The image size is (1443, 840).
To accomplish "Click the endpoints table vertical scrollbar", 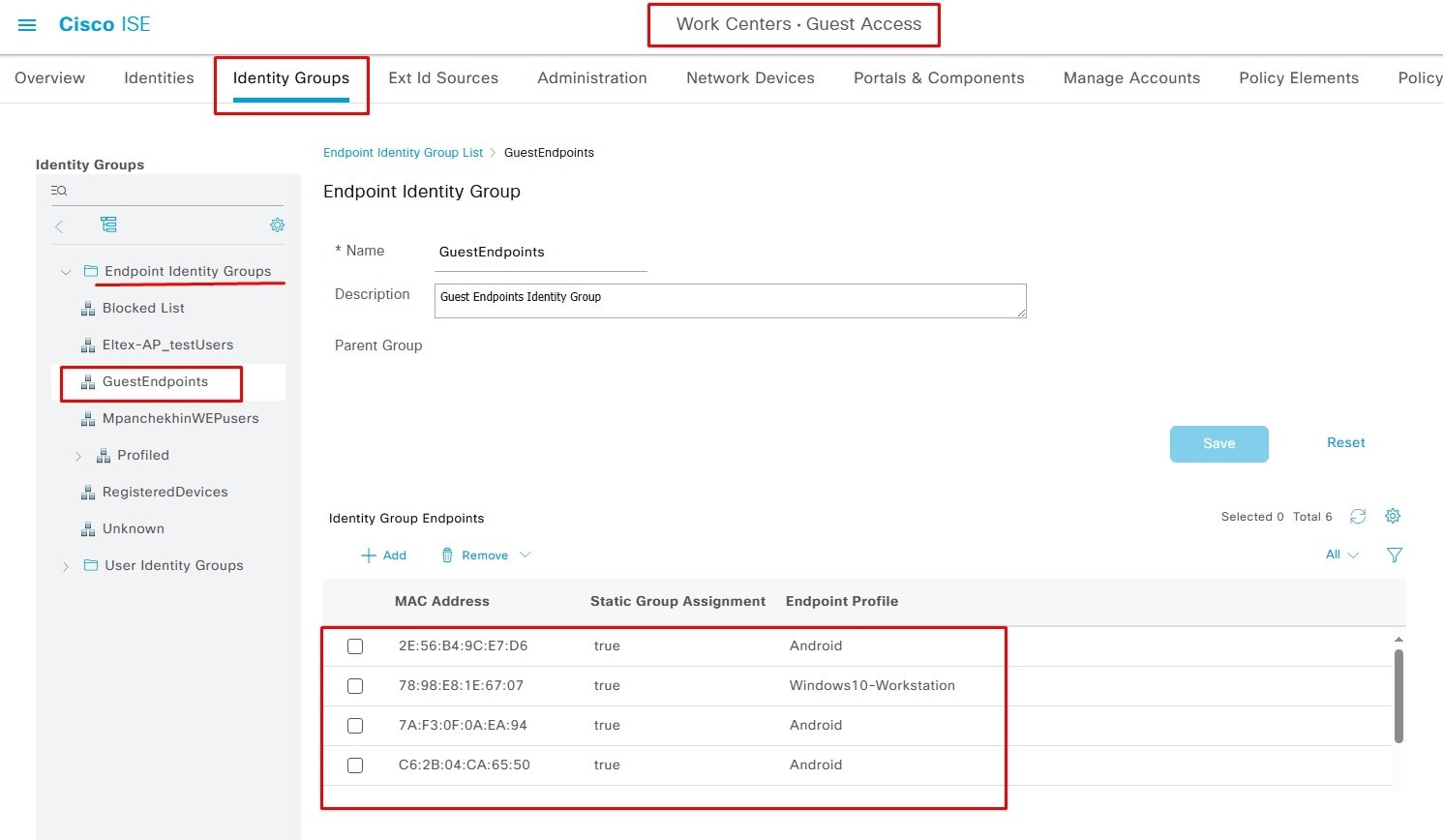I will 1398,697.
